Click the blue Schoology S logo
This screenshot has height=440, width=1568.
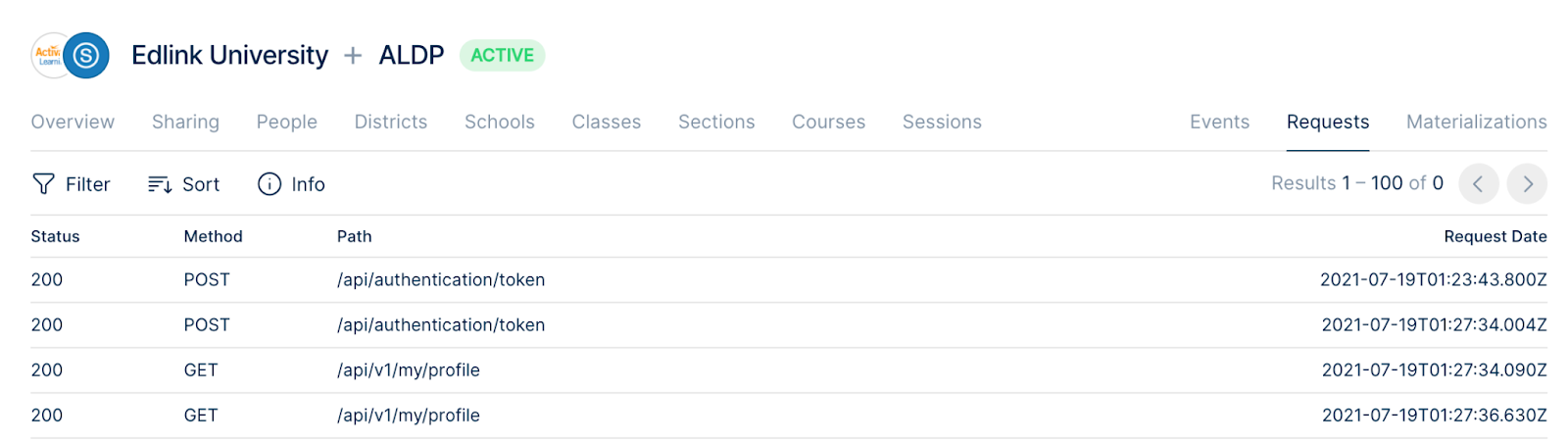(x=86, y=56)
